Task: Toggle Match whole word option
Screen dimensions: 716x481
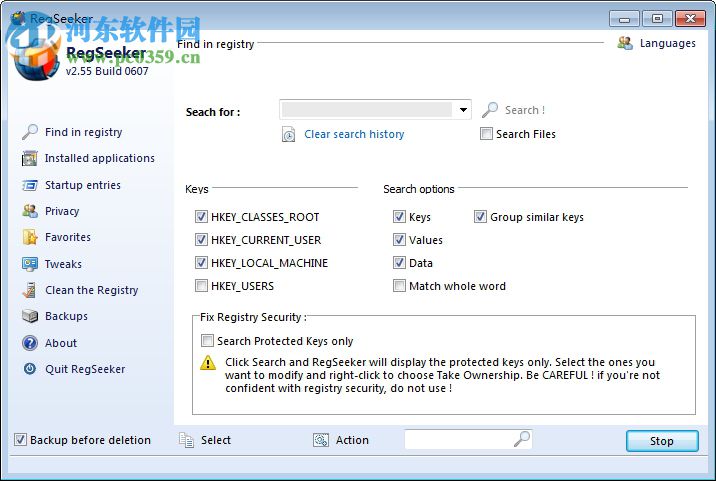Action: pos(400,286)
